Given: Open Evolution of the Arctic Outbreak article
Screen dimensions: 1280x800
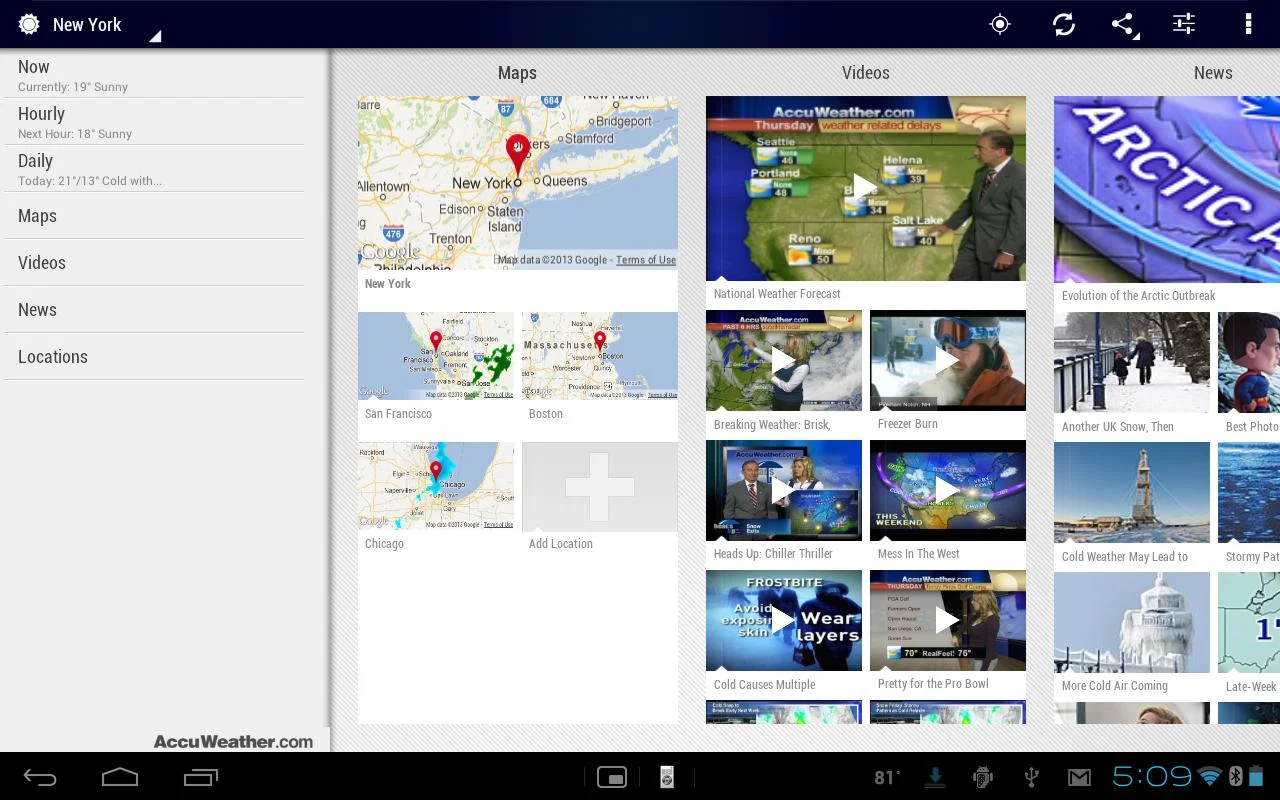Looking at the screenshot, I should click(1167, 189).
